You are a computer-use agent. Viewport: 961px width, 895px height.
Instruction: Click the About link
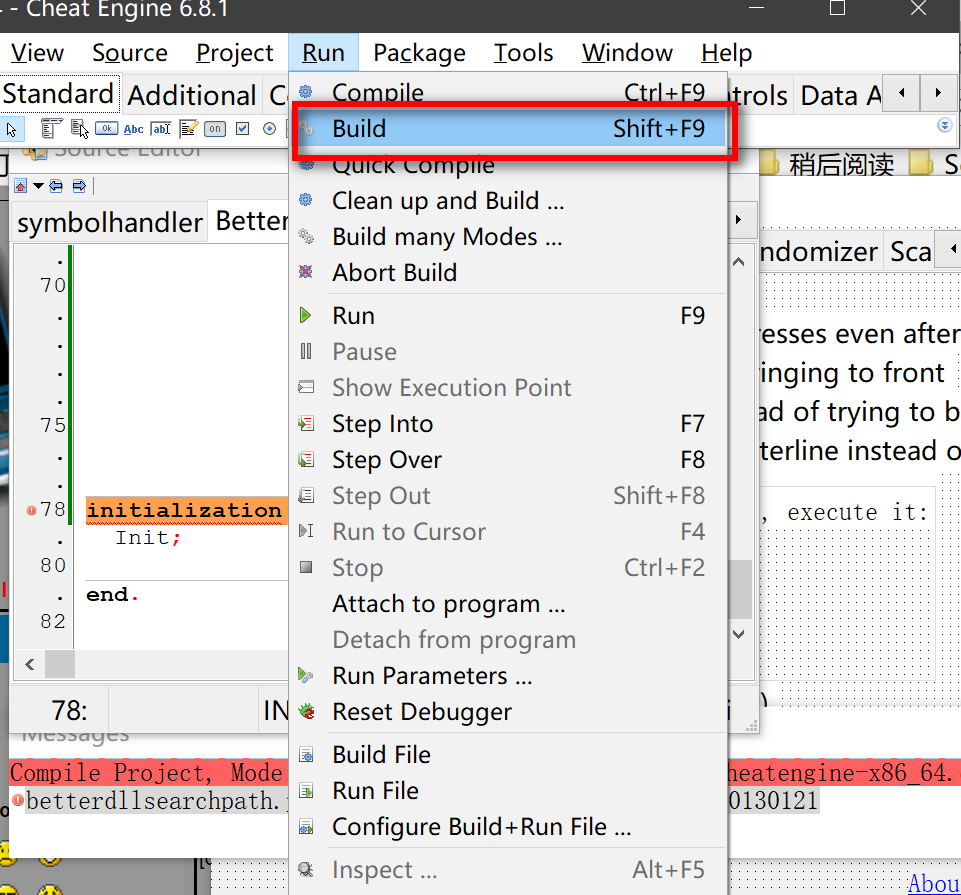pyautogui.click(x=933, y=883)
